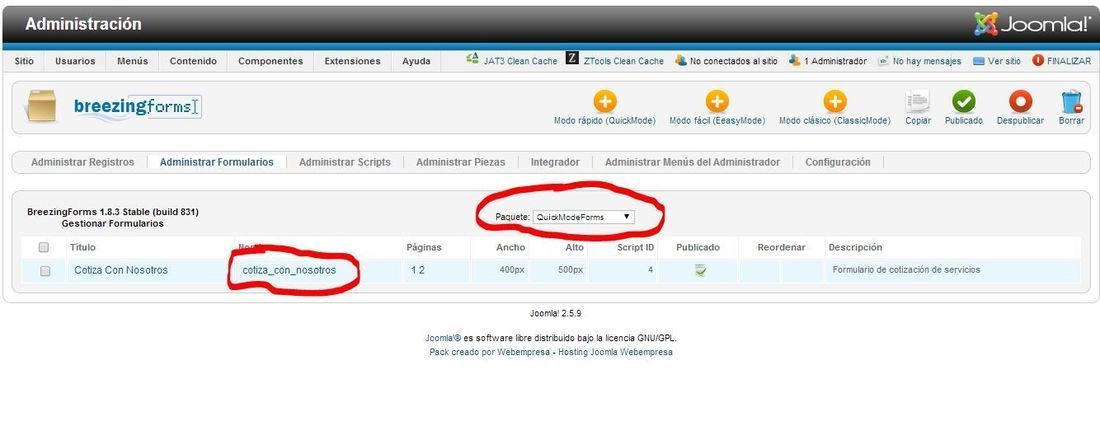Click the green Publicado toolbar icon
Viewport: 1100px width, 426px height.
963,102
